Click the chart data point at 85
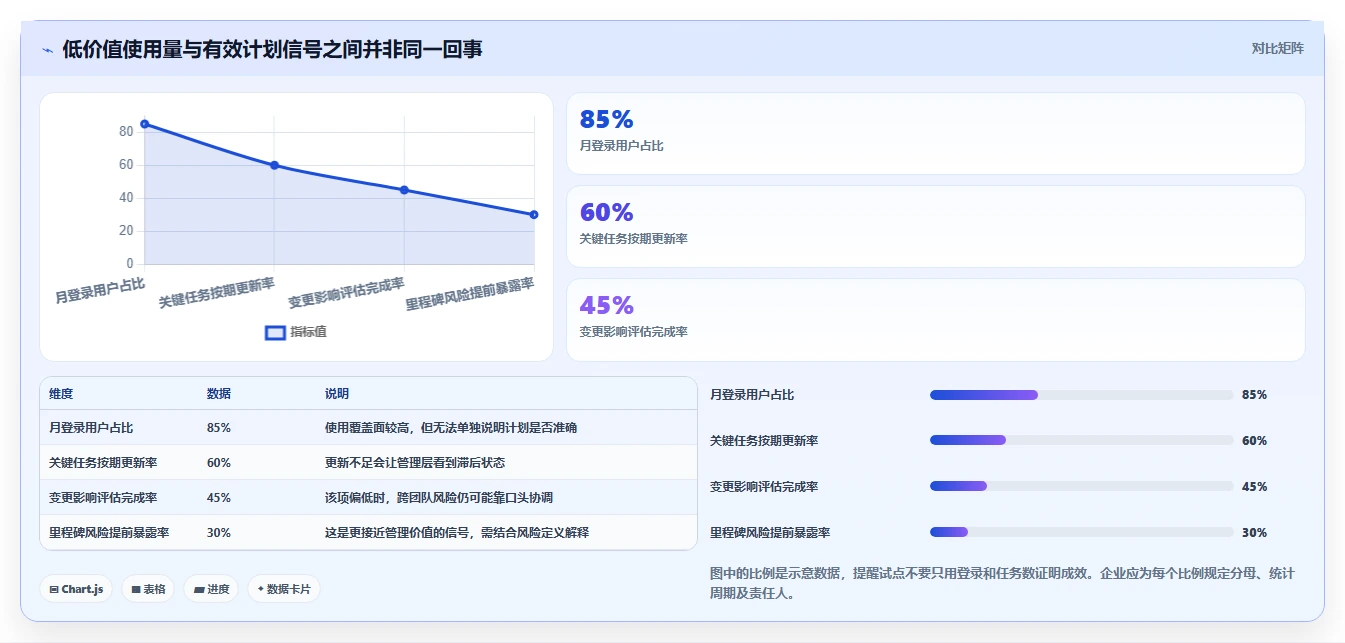 point(145,124)
